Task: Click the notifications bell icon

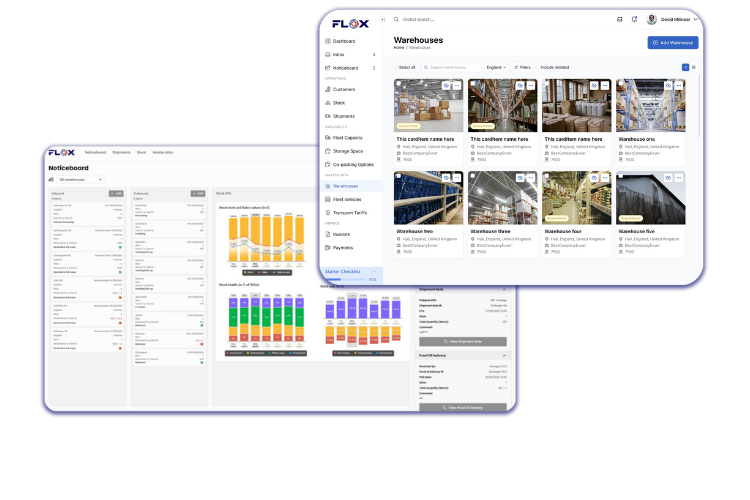Action: [634, 19]
